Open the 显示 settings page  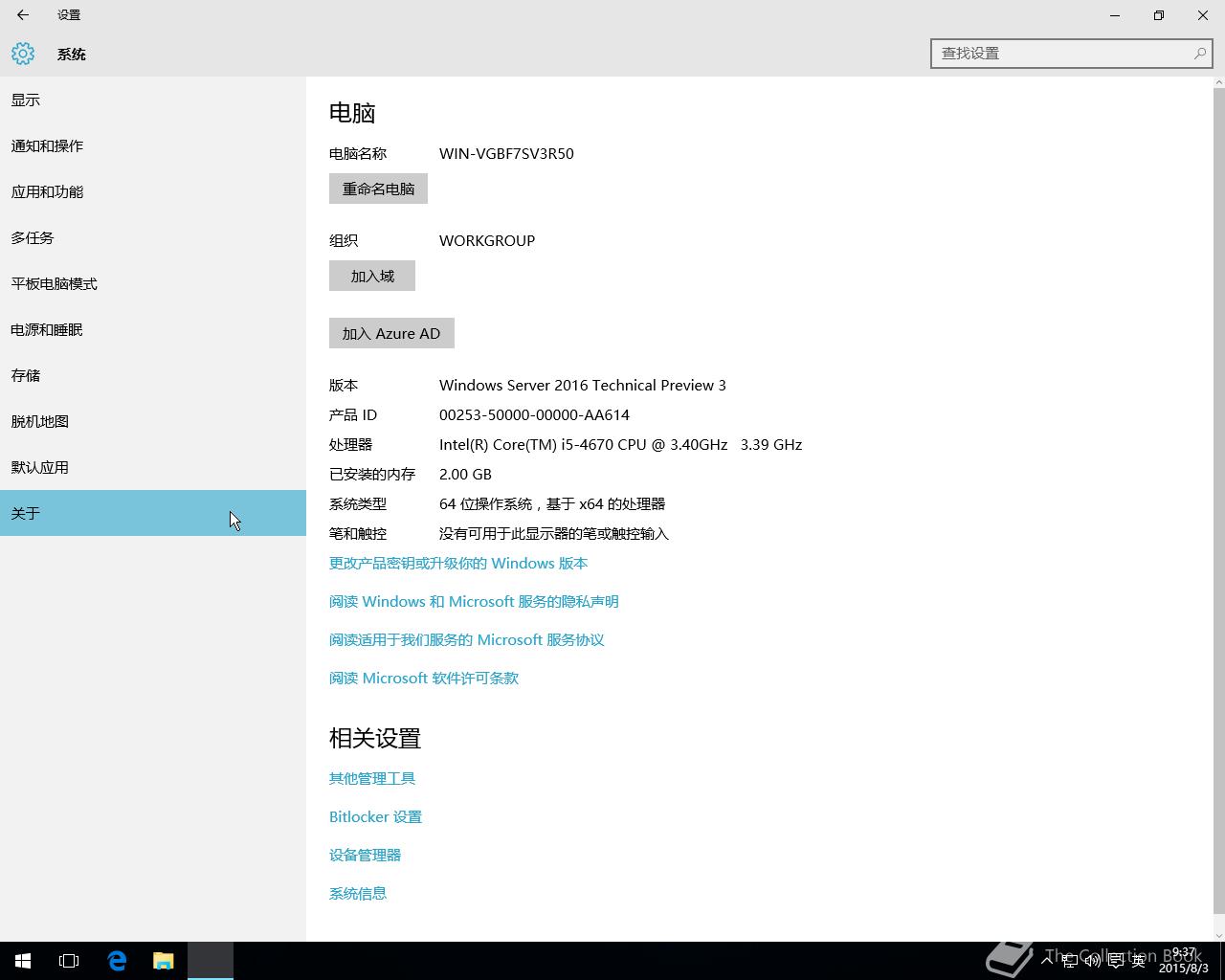tap(153, 100)
